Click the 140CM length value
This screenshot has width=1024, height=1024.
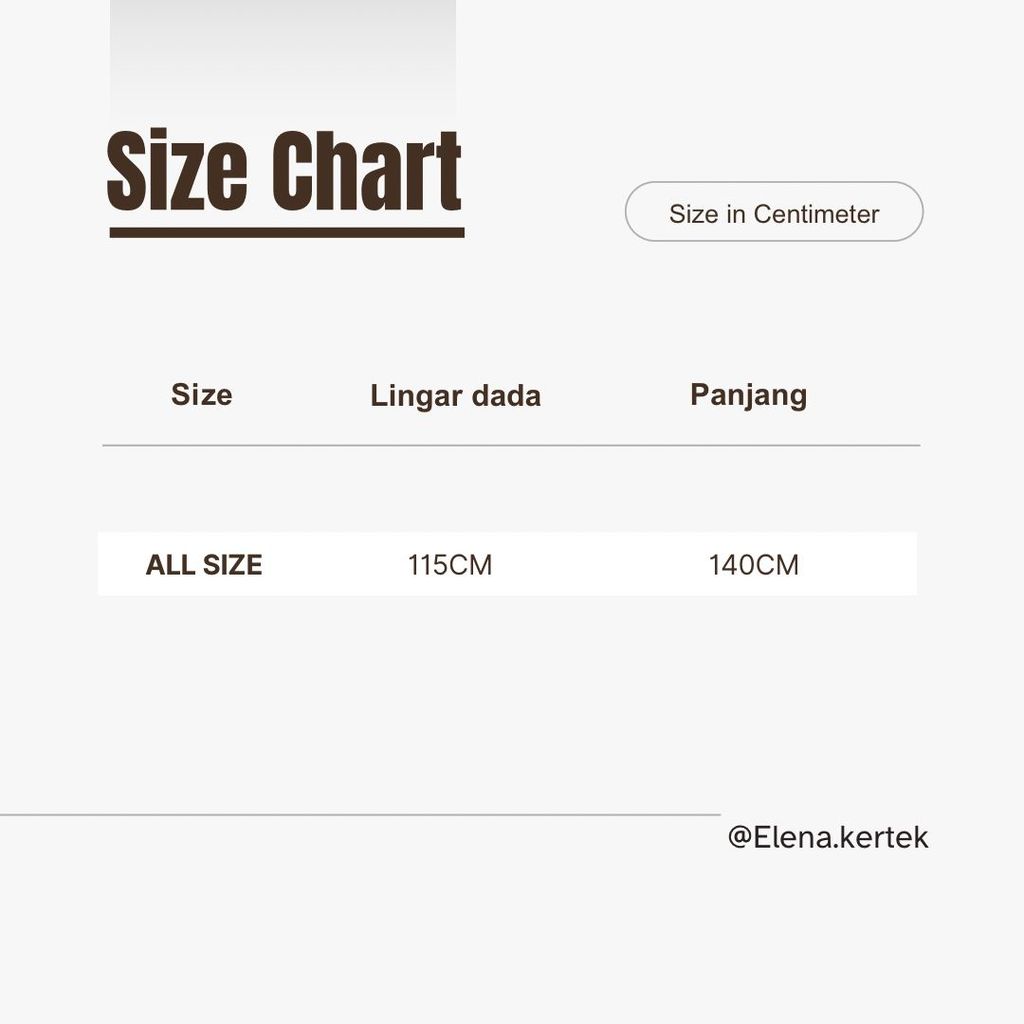pos(753,565)
